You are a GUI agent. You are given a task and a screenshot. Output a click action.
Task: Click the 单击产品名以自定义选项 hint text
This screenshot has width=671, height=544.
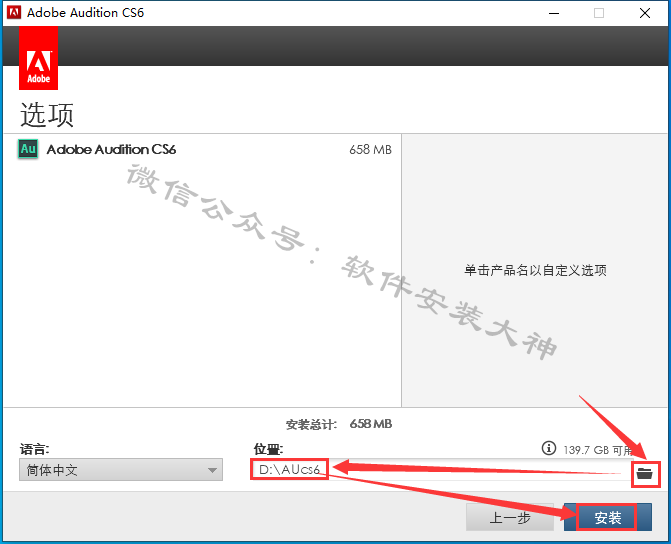click(535, 270)
